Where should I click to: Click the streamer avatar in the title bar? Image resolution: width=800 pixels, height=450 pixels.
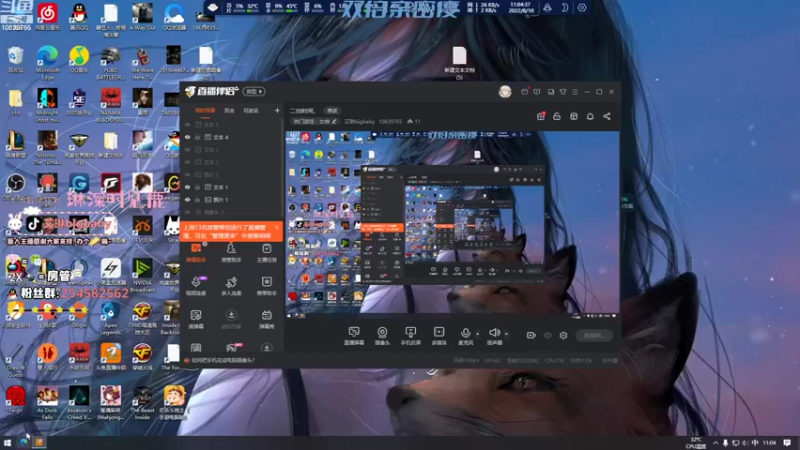(x=505, y=91)
